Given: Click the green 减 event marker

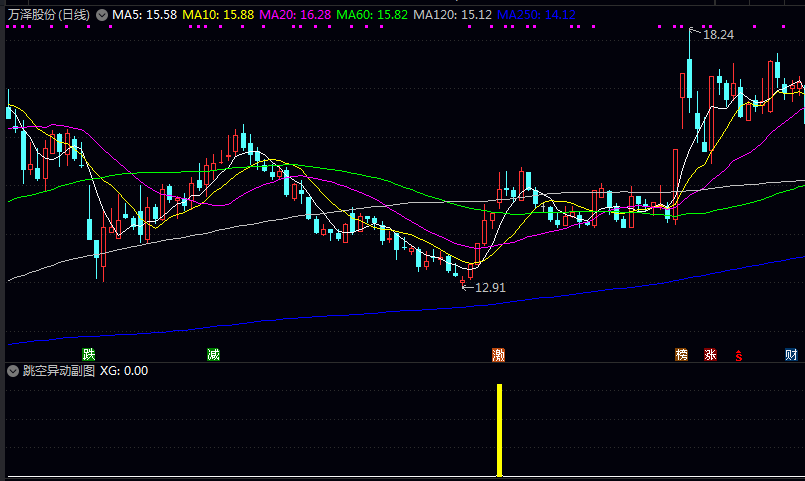Looking at the screenshot, I should tap(214, 354).
